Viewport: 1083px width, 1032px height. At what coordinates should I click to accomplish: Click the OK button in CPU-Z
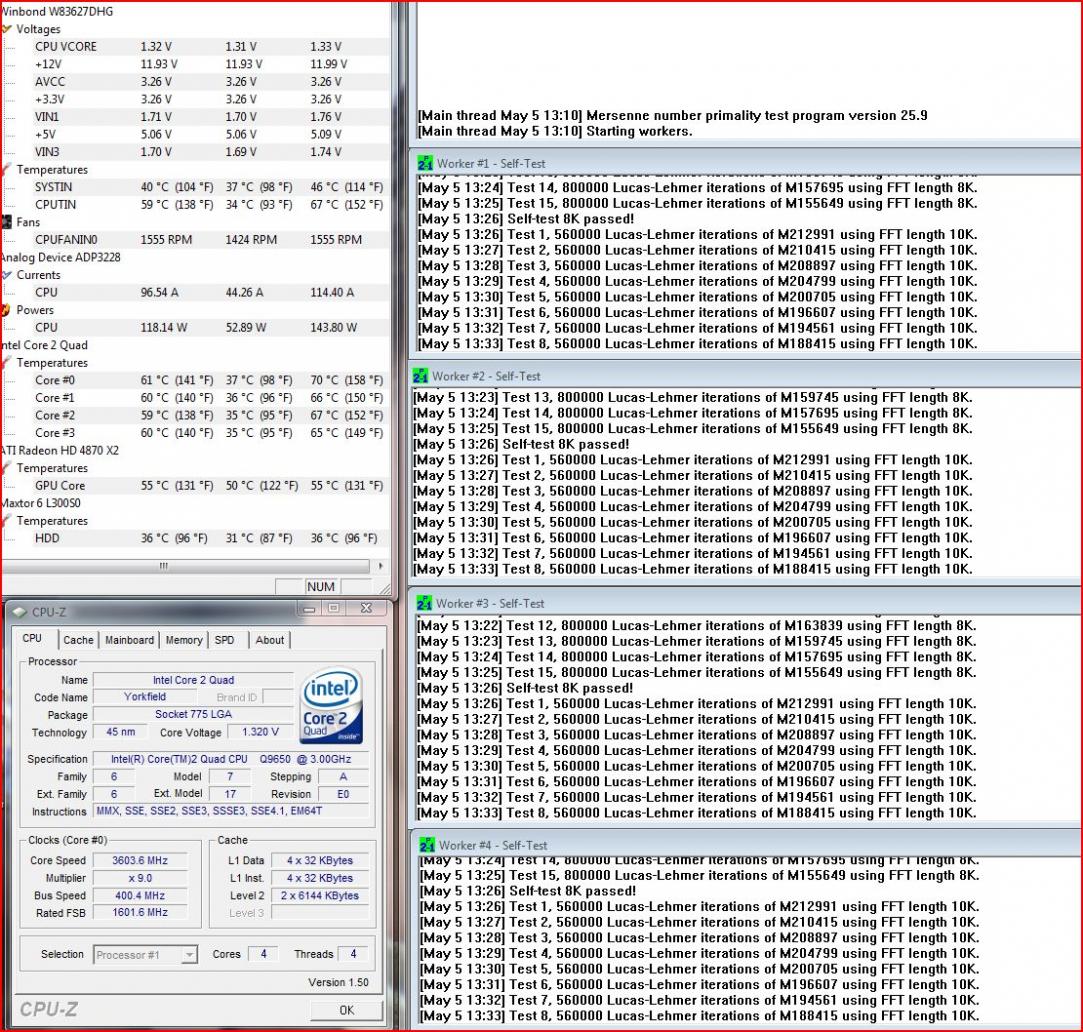[347, 1010]
